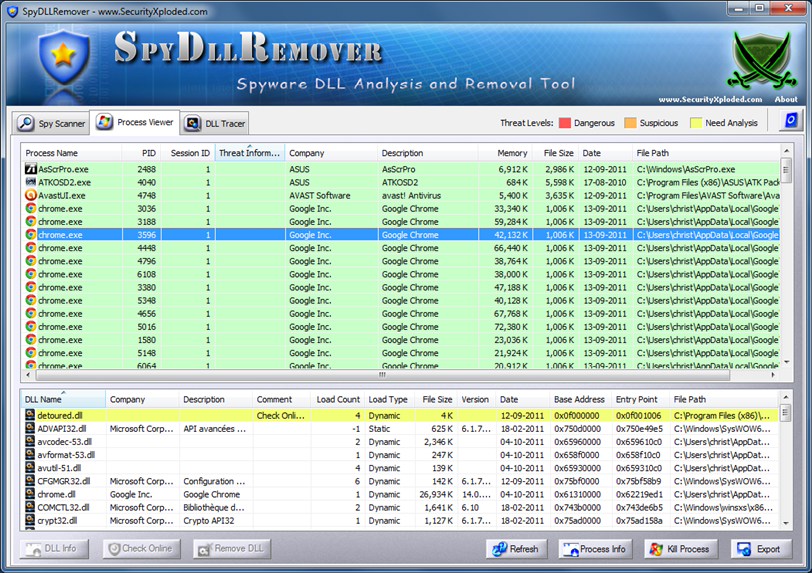
Task: Click DLL list vertical scrollbar down arrow
Action: [x=786, y=523]
